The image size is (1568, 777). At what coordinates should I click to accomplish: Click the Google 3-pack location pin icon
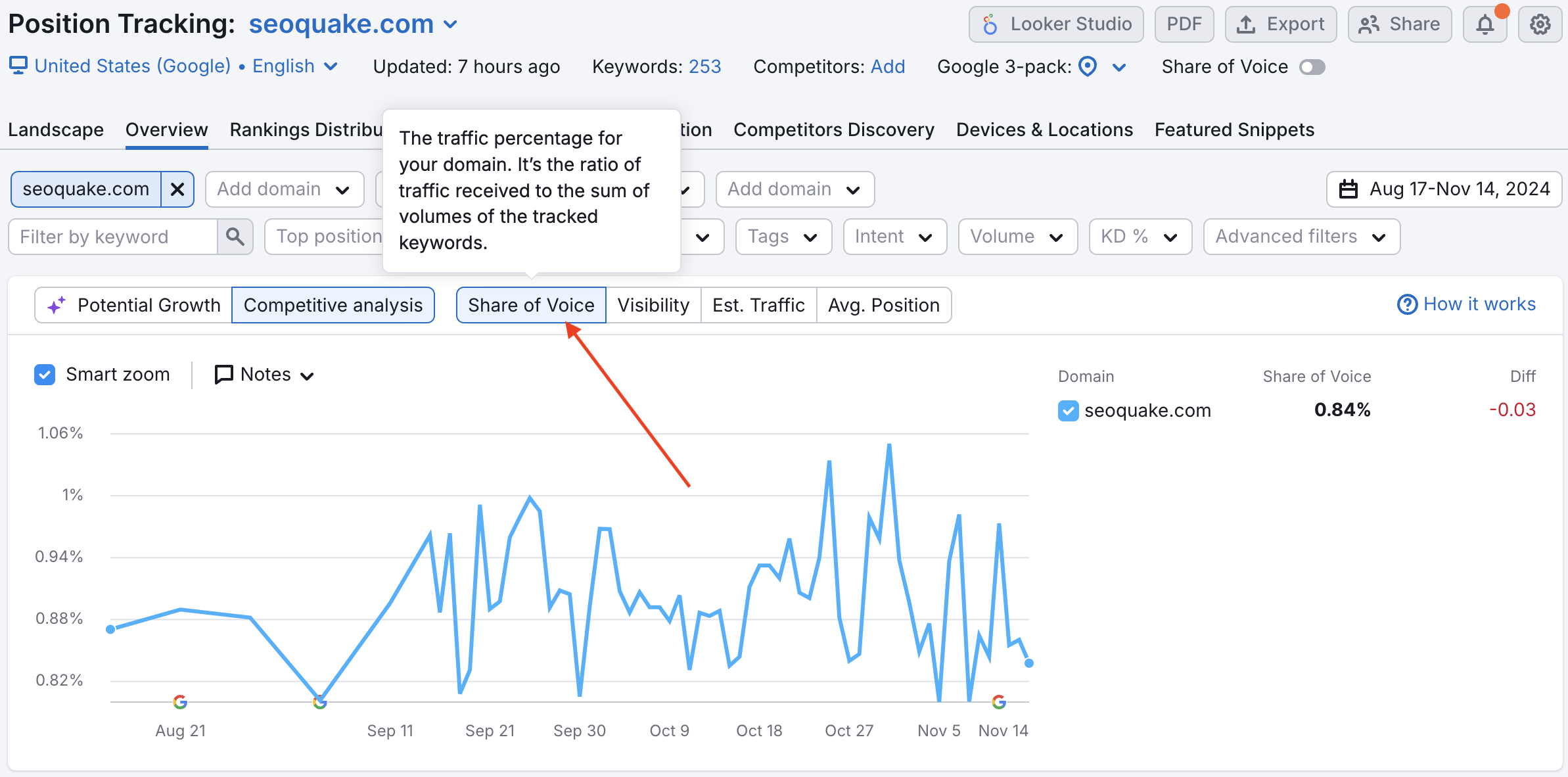pyautogui.click(x=1088, y=66)
